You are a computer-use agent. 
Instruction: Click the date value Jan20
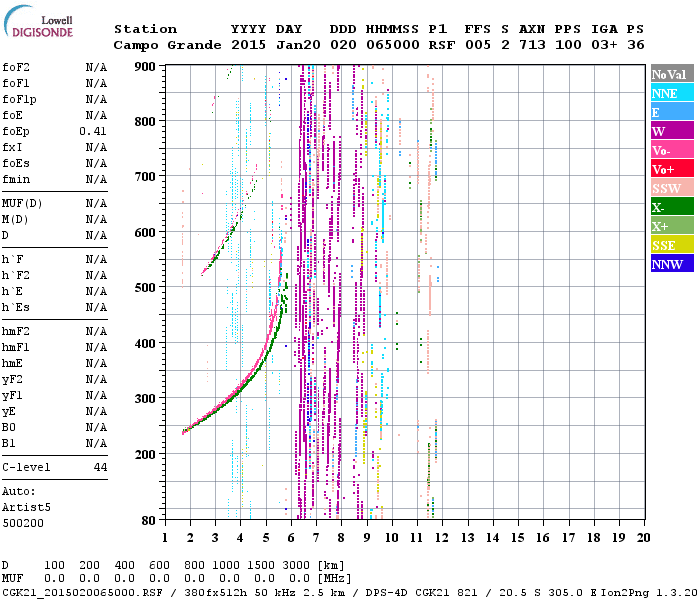298,45
